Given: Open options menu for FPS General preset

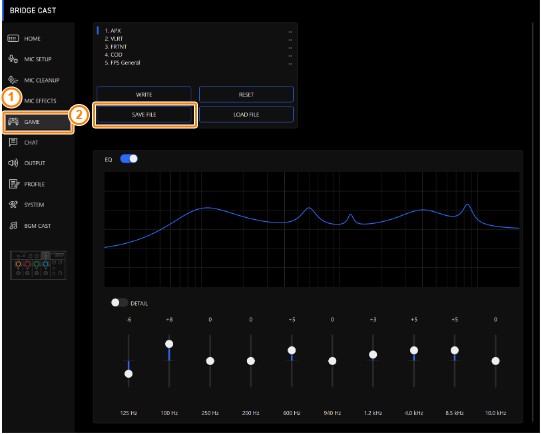Looking at the screenshot, I should pyautogui.click(x=290, y=63).
